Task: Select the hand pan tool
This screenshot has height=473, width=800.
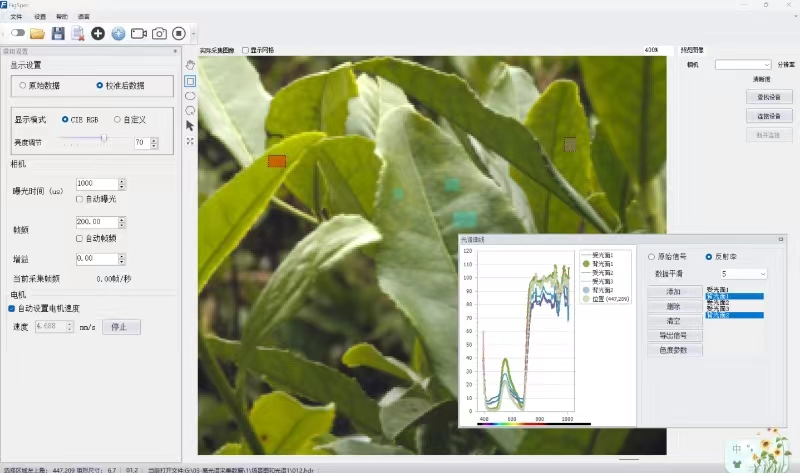Action: point(190,65)
